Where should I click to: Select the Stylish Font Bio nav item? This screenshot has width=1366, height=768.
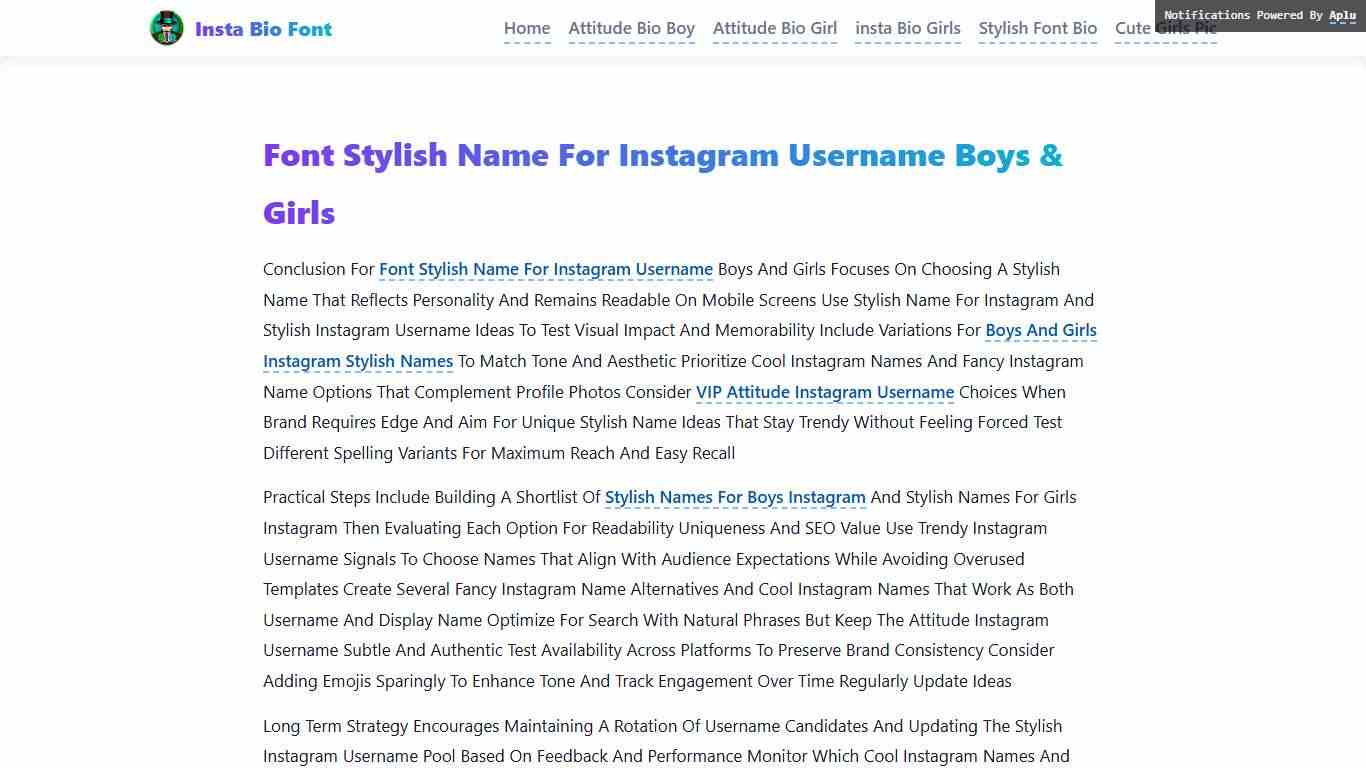(x=1037, y=28)
